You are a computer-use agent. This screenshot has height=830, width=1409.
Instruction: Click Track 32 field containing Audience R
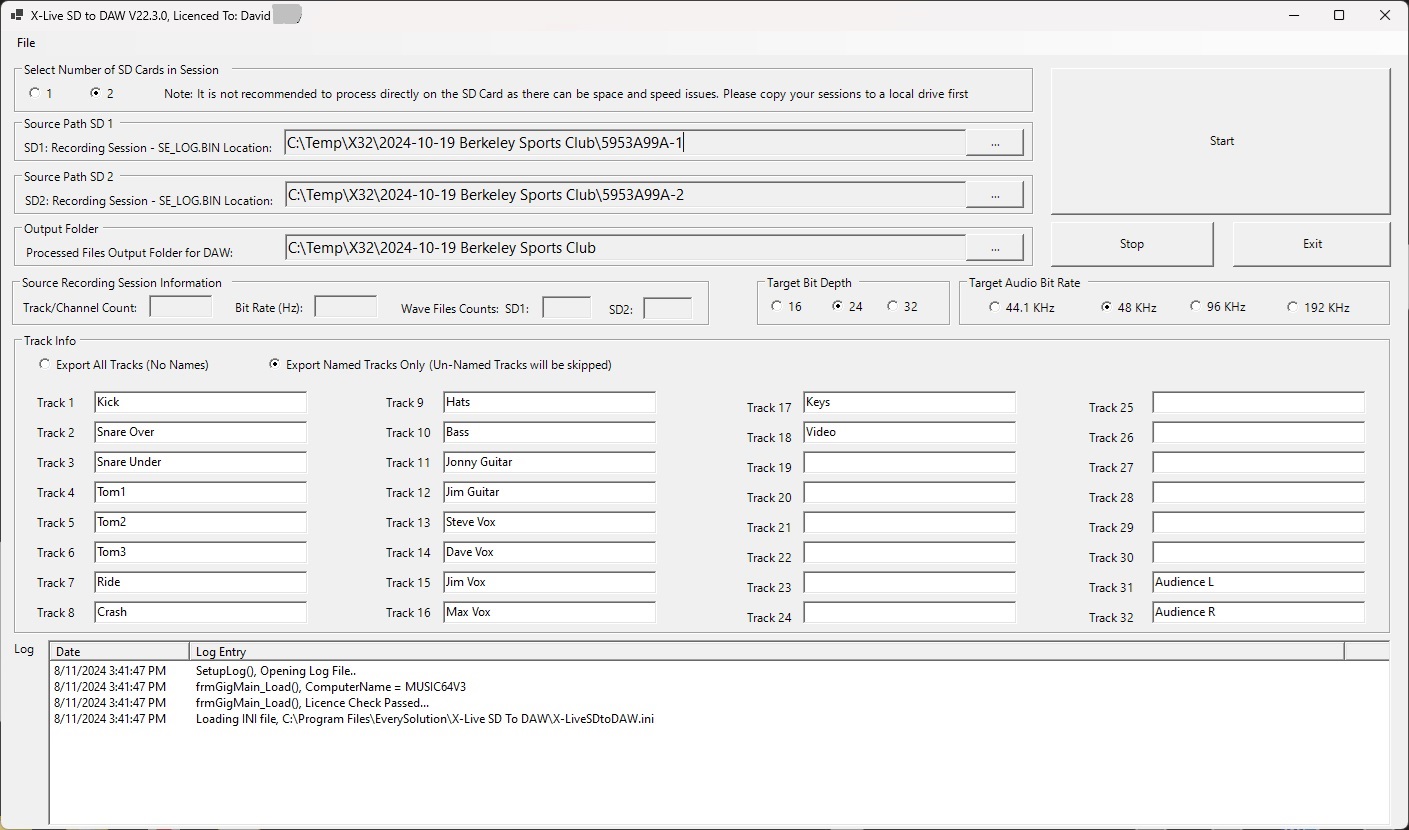coord(1258,612)
